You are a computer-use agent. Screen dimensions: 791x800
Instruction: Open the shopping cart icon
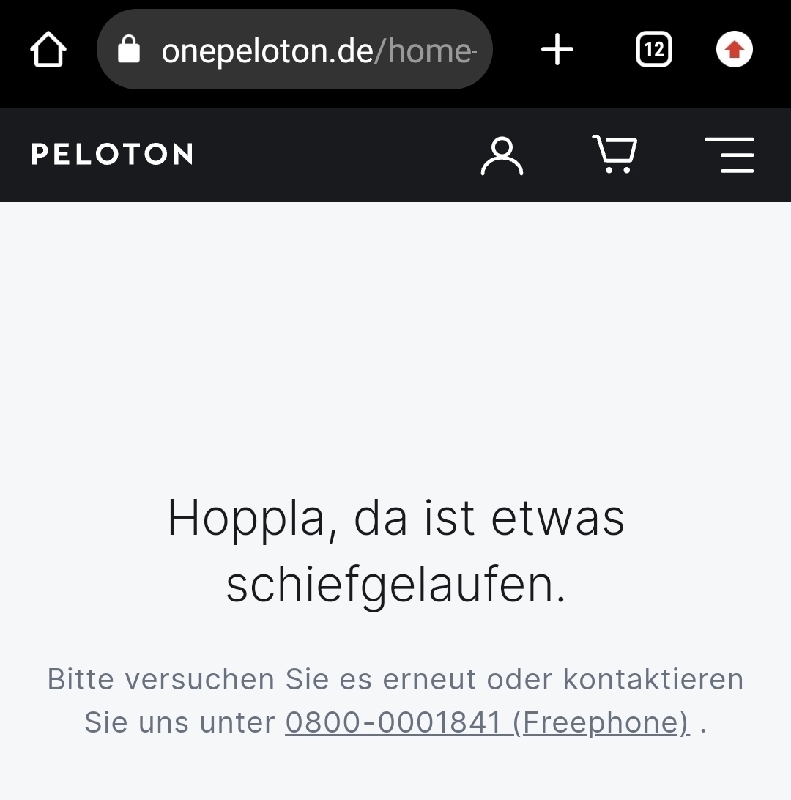tap(615, 155)
